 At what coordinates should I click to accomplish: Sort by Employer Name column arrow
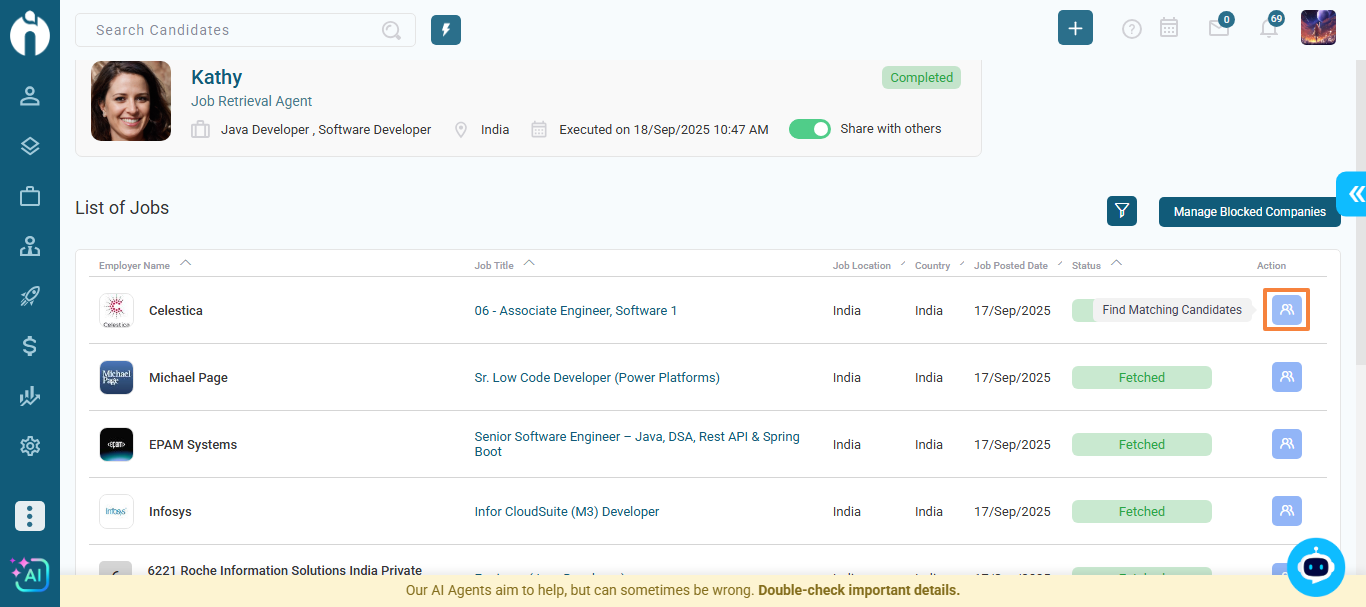pyautogui.click(x=185, y=264)
